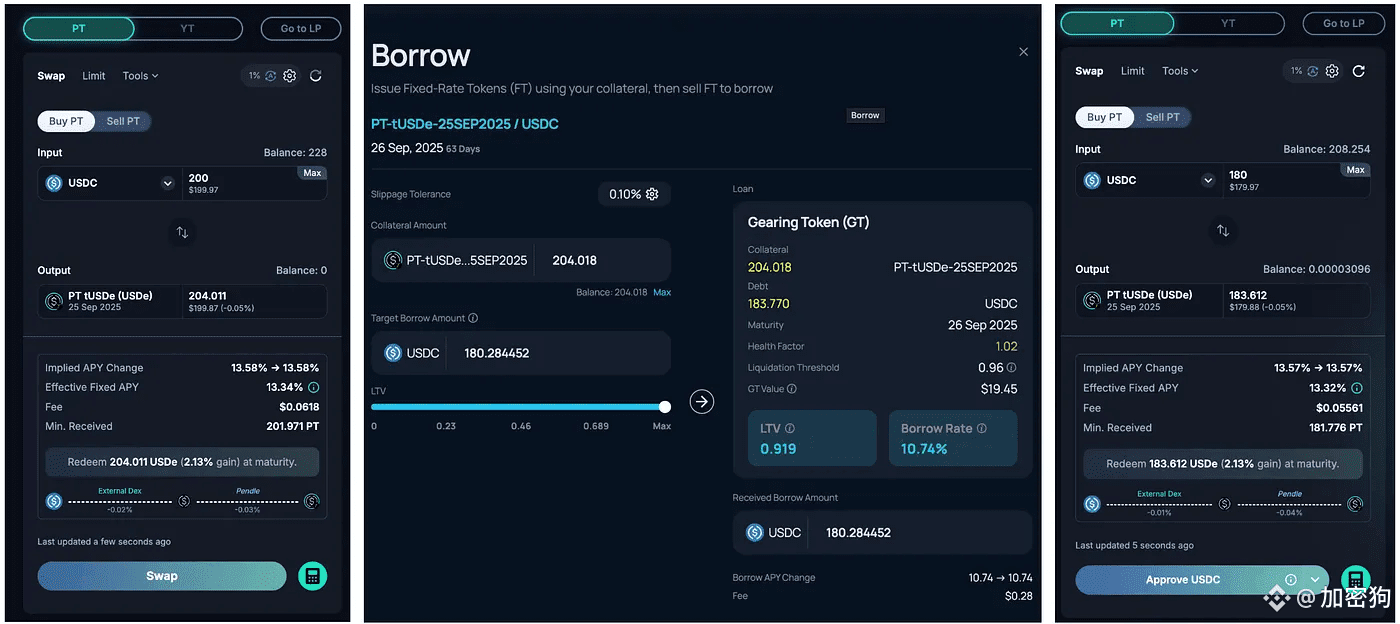This screenshot has height=624, width=1400.
Task: Click info icon next to GT Value
Action: point(792,389)
